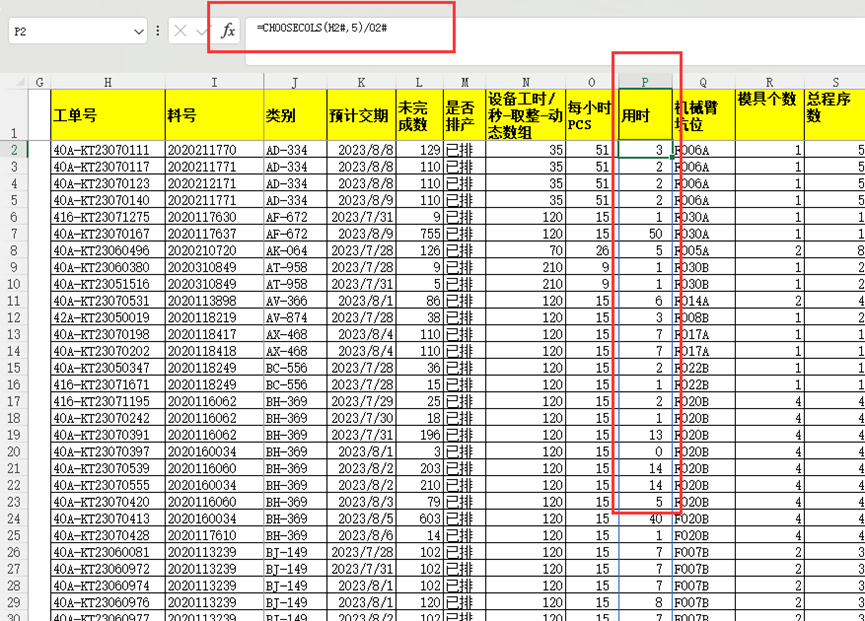Screen dimensions: 865x621
Task: Select row 29 header
Action: coord(14,602)
